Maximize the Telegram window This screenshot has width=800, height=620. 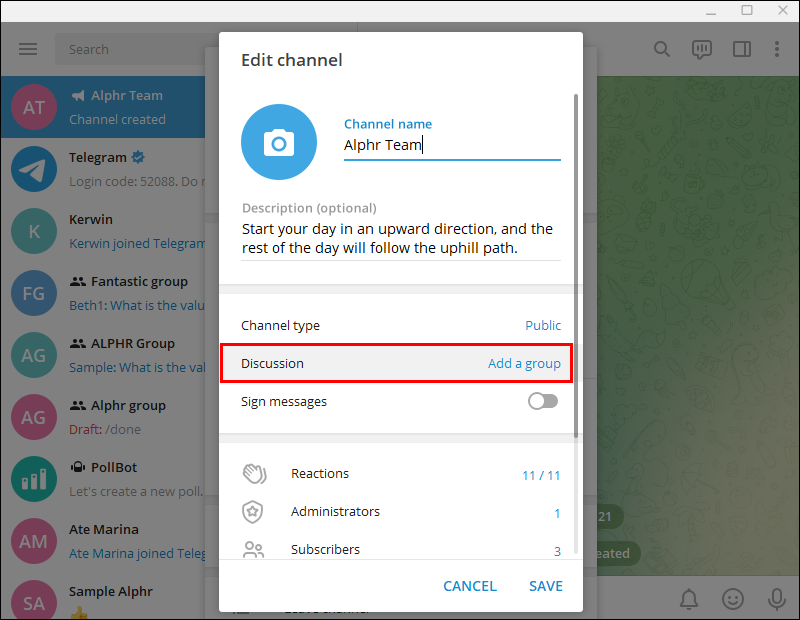point(747,10)
